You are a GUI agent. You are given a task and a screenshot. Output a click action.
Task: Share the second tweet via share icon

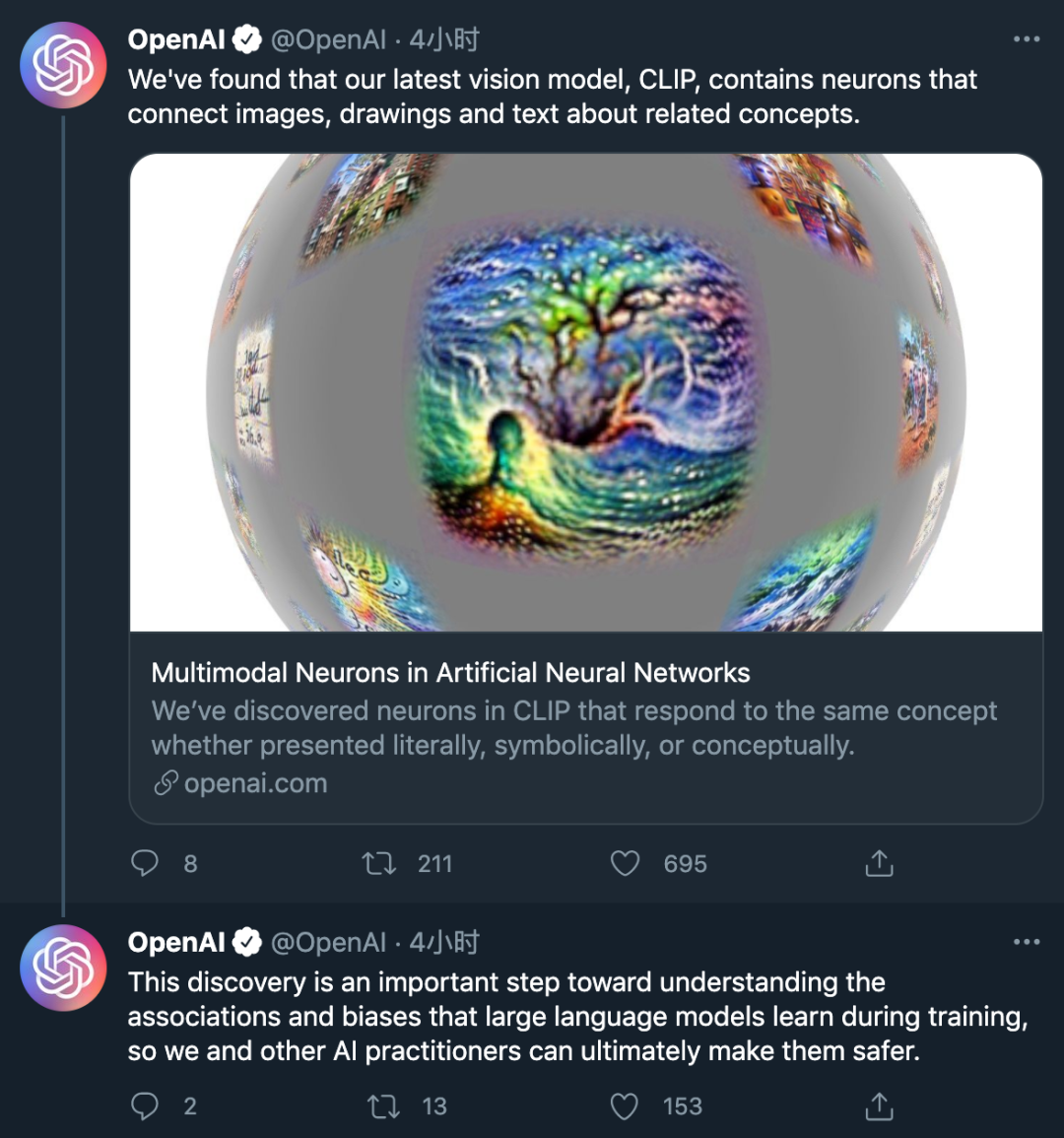tap(879, 1106)
